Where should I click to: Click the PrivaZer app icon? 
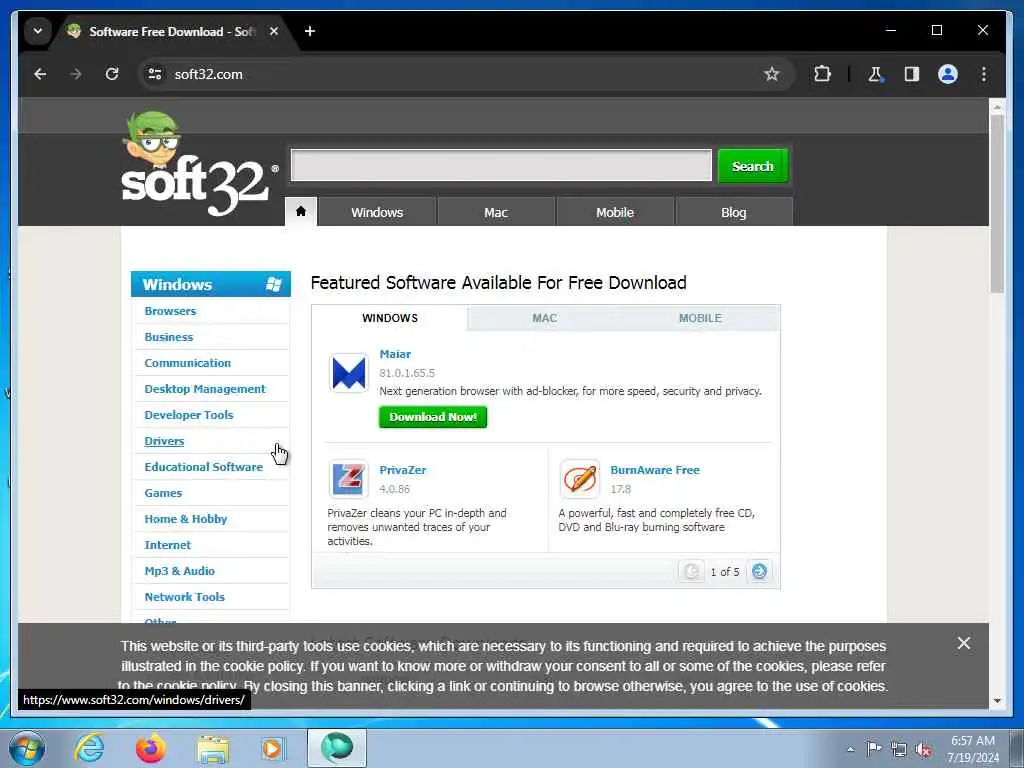349,479
